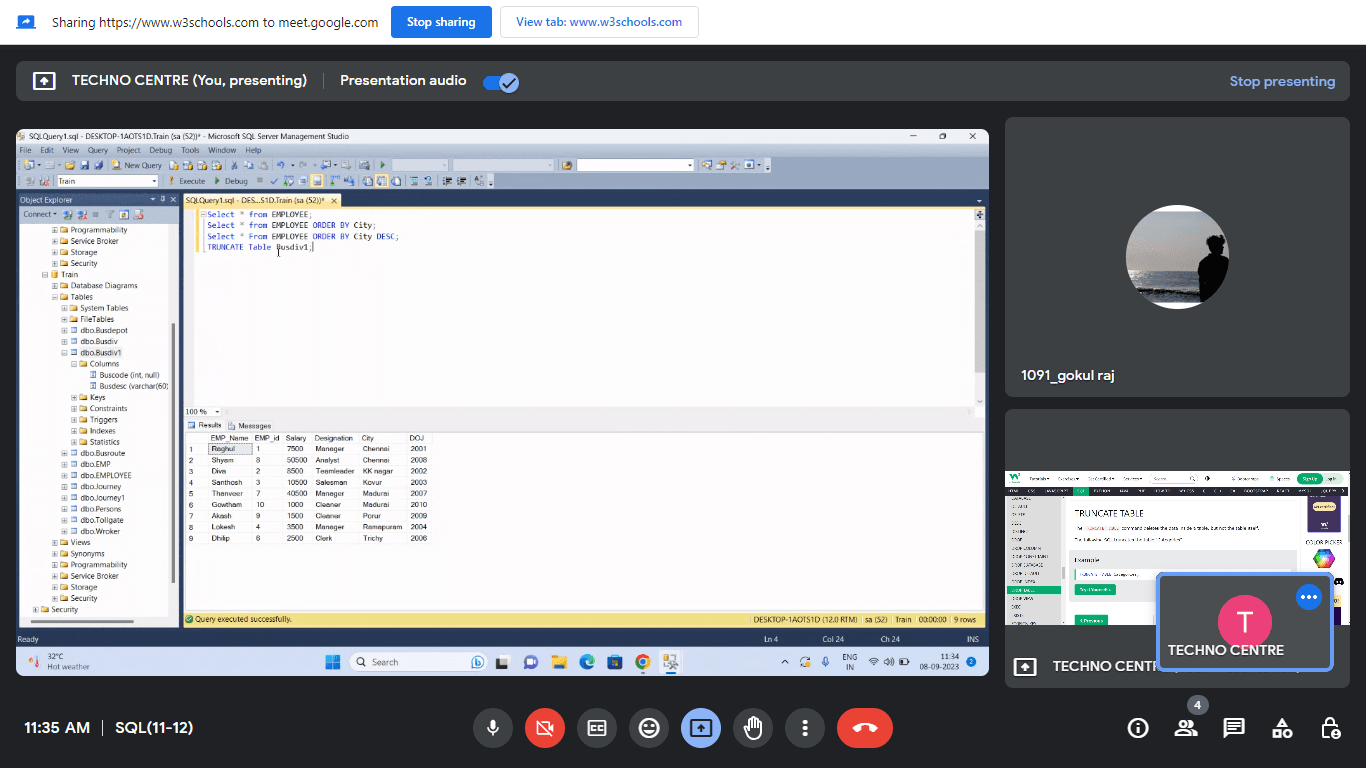Click the highlighted present-screen button

(701, 728)
